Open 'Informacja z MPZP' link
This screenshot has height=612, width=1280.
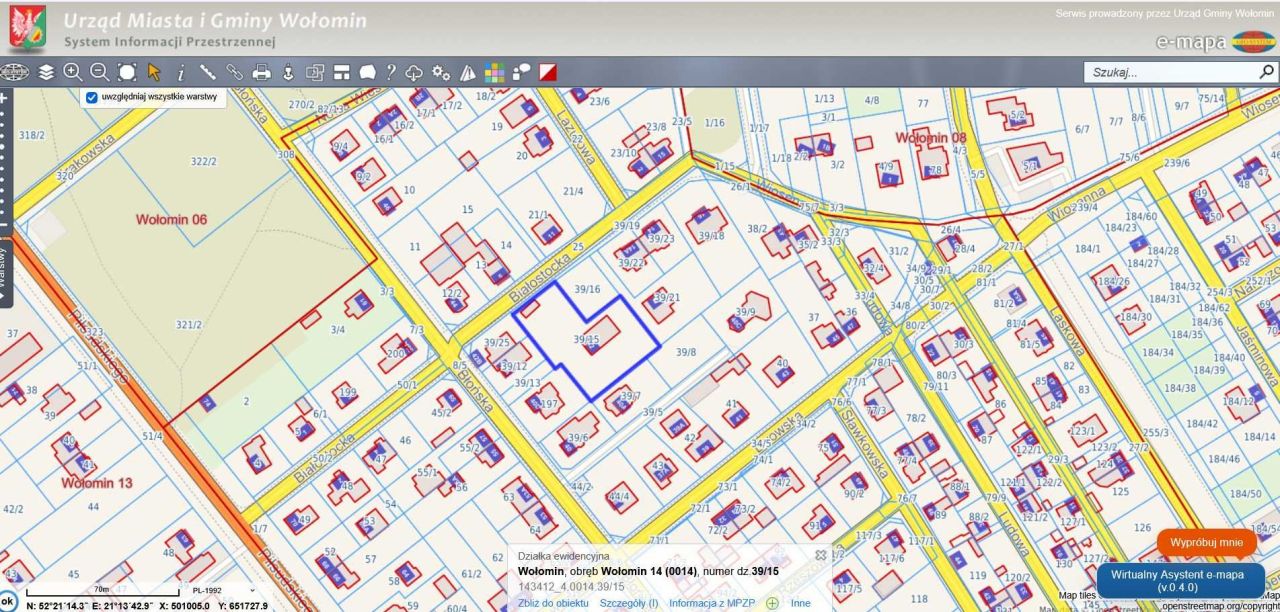[x=712, y=603]
